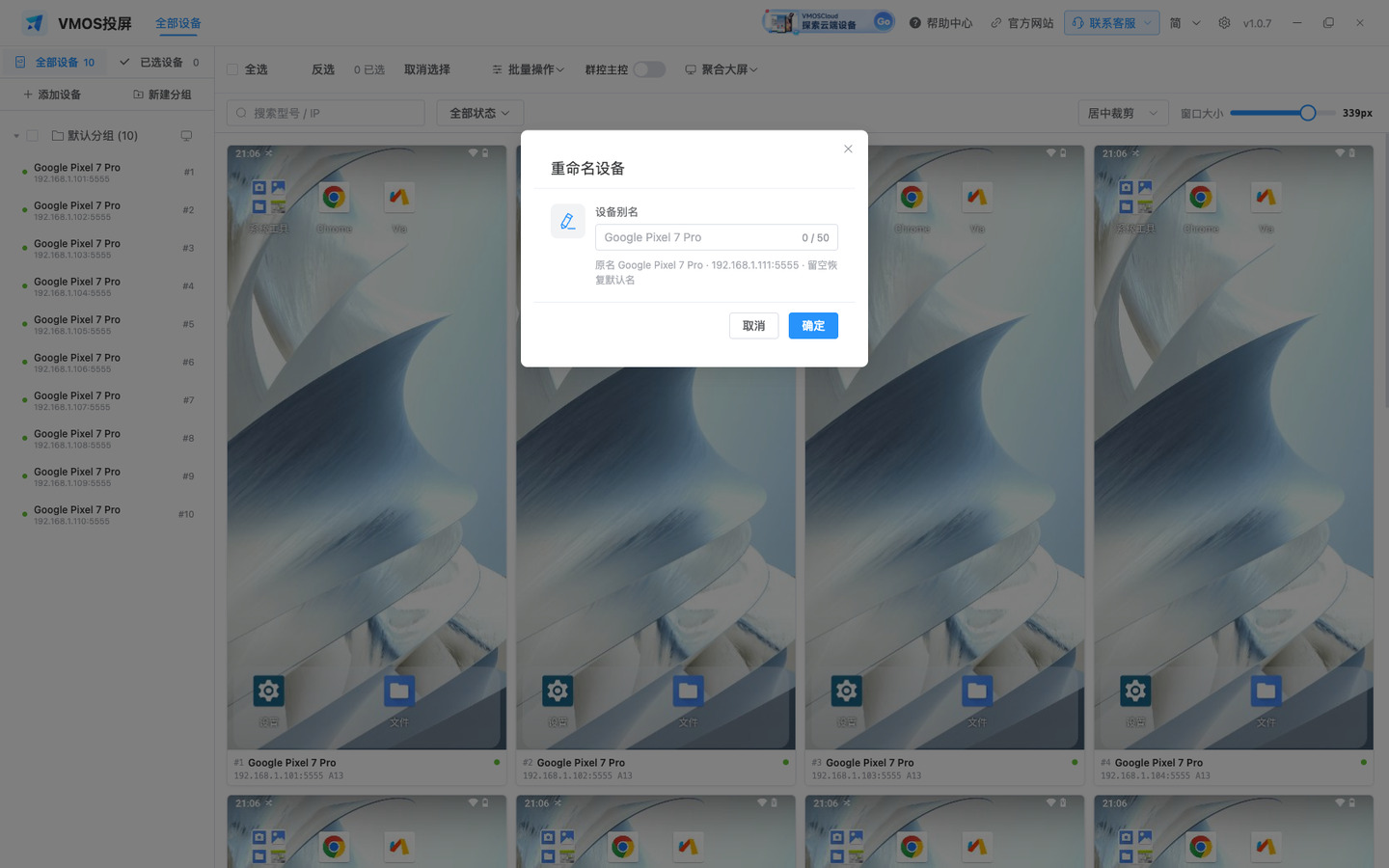1389x868 pixels.
Task: Open 设置 gear app on device #3 screen
Action: tap(846, 691)
